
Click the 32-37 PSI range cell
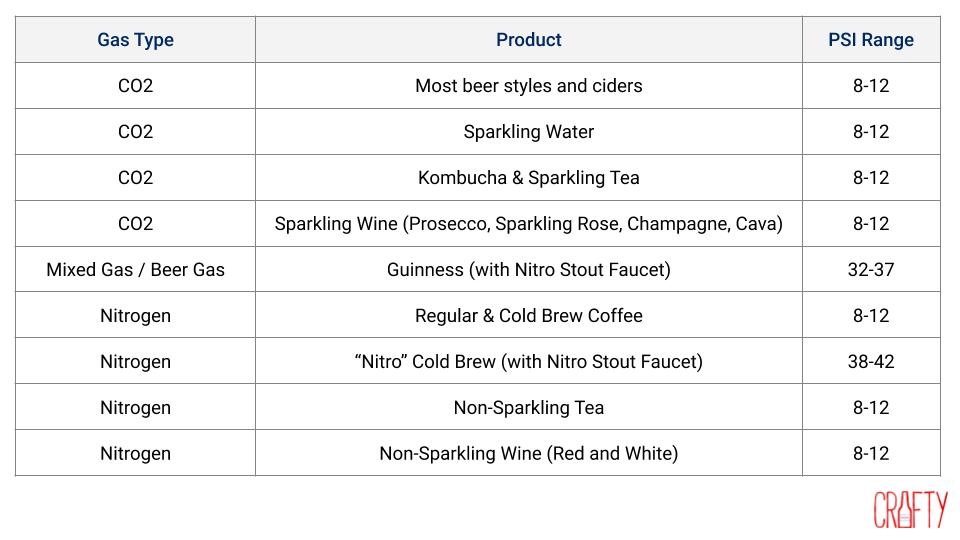[x=870, y=270]
